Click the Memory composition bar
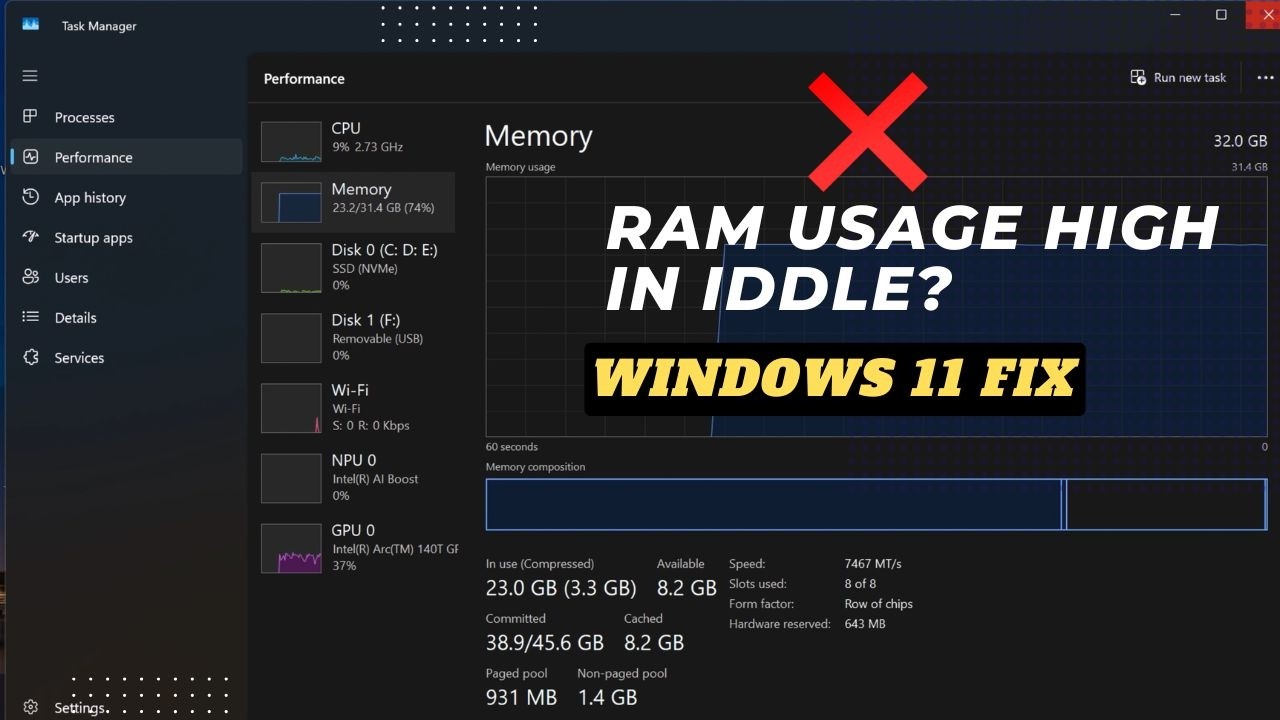The image size is (1280, 720). 876,504
